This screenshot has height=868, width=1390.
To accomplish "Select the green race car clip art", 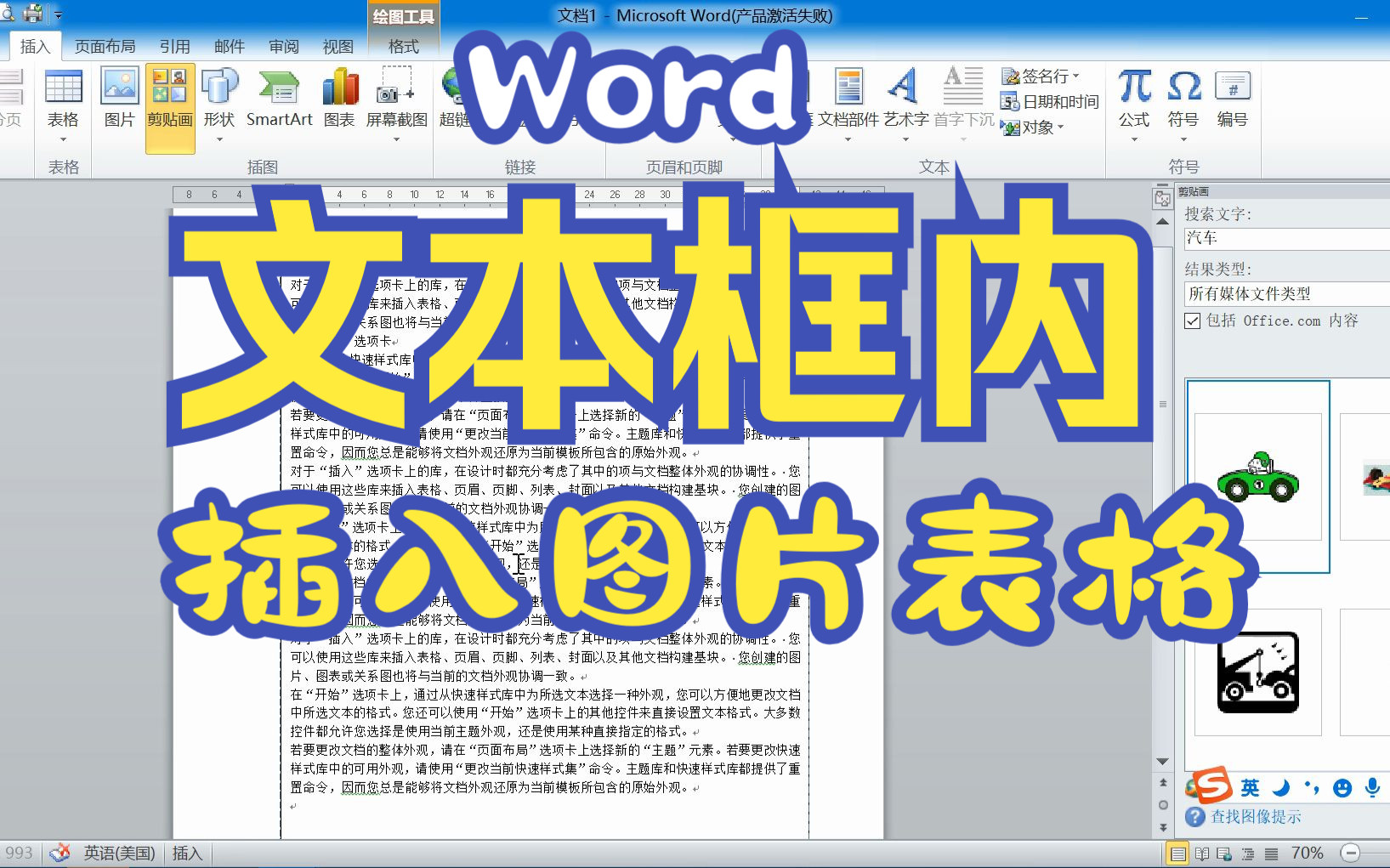I will click(x=1258, y=476).
